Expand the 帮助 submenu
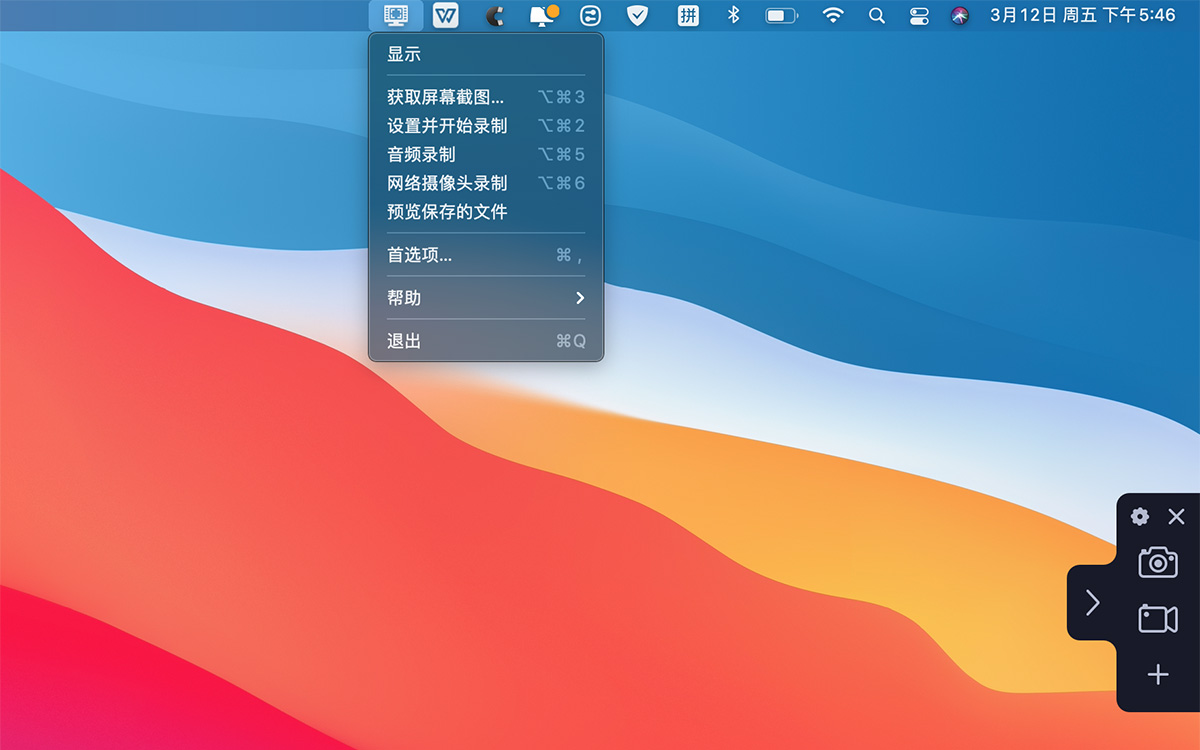 click(x=486, y=298)
